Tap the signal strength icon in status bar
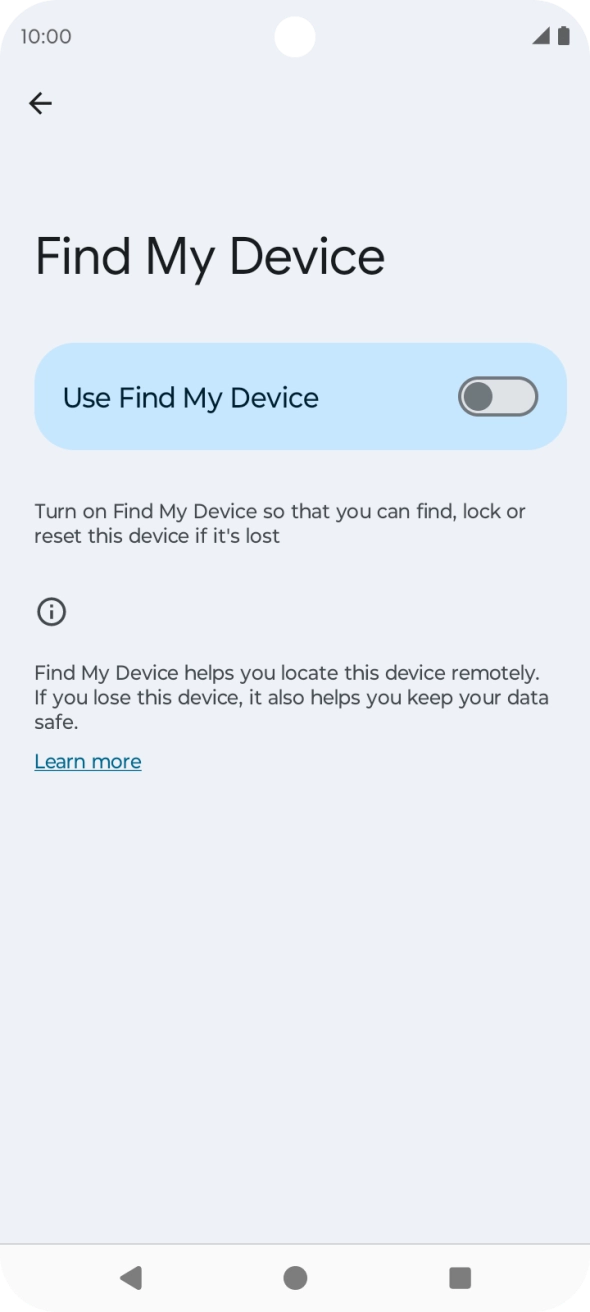Image resolution: width=590 pixels, height=1312 pixels. (x=541, y=36)
